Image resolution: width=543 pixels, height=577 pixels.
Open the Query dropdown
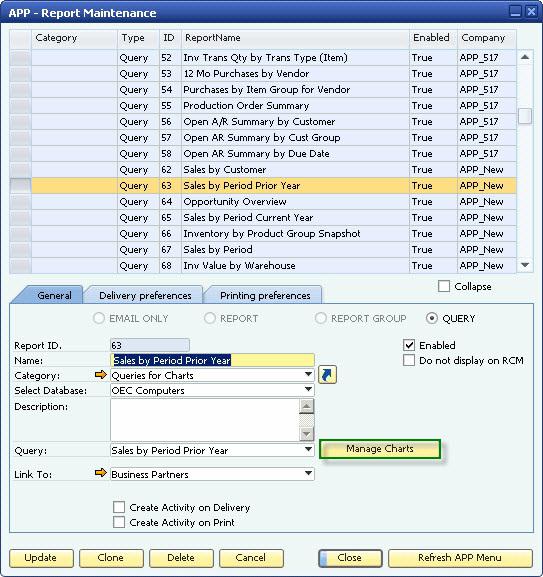tap(212, 450)
